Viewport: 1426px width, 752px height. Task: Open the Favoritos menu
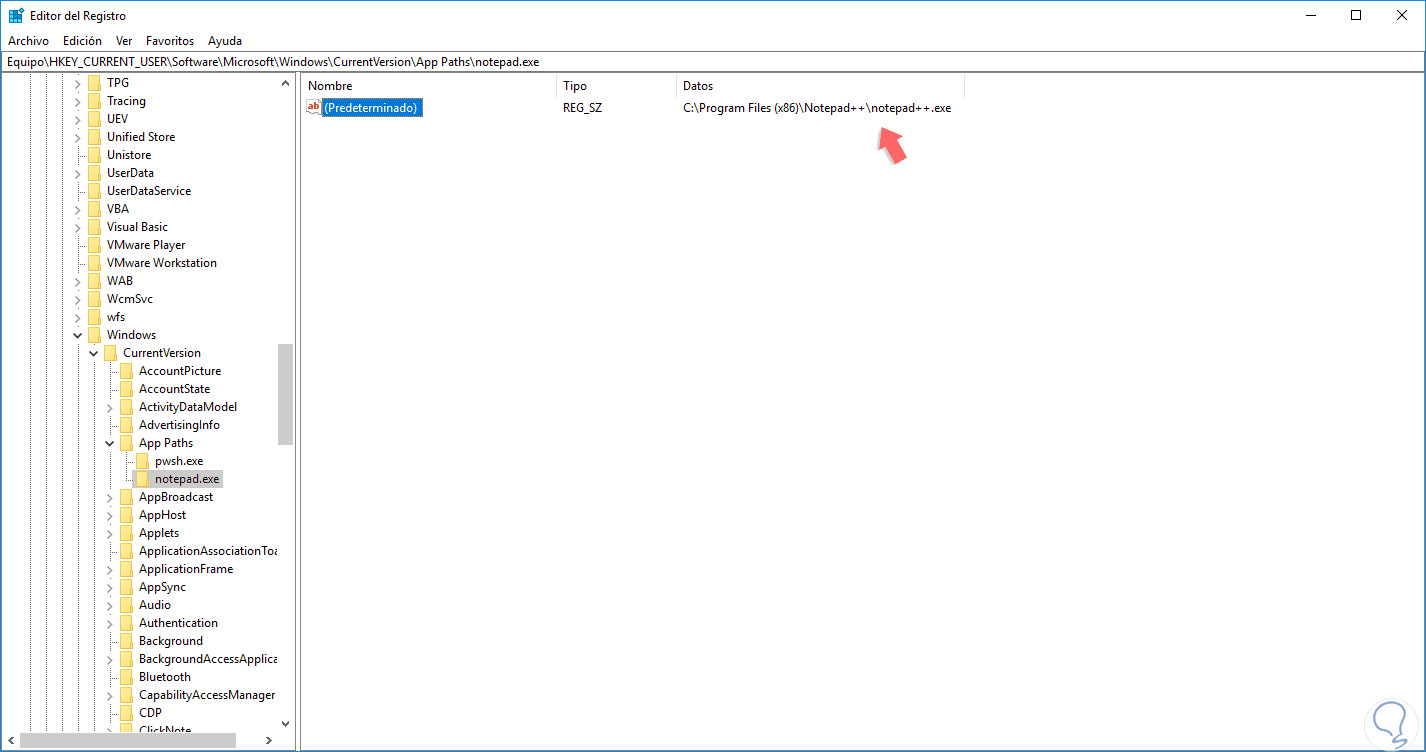click(x=169, y=40)
